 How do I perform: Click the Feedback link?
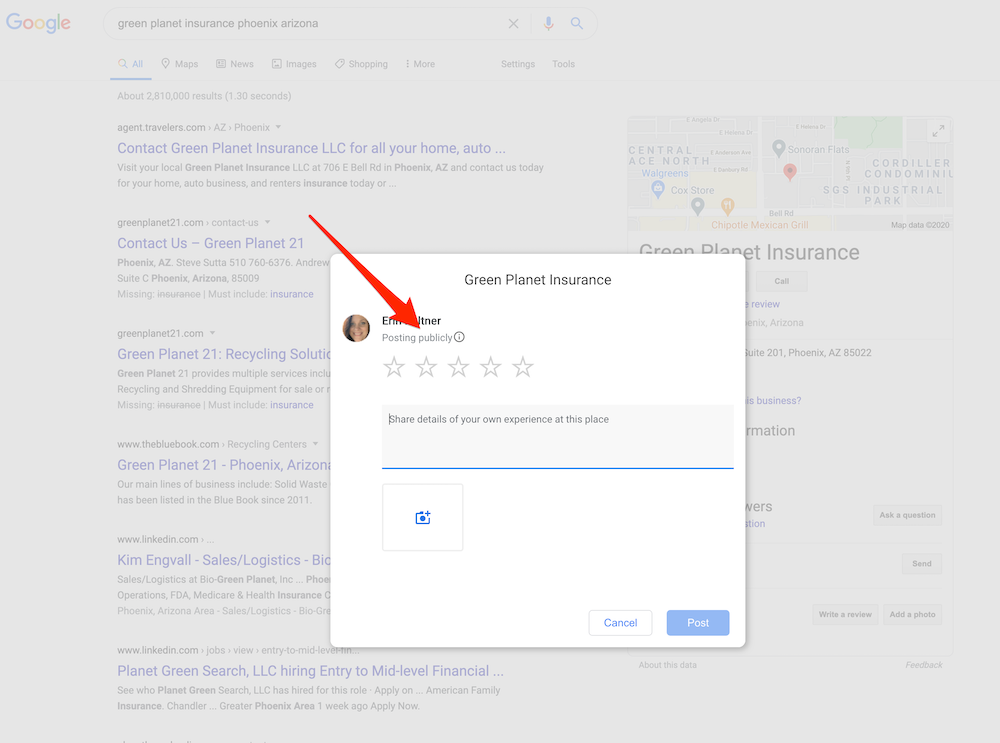[923, 665]
